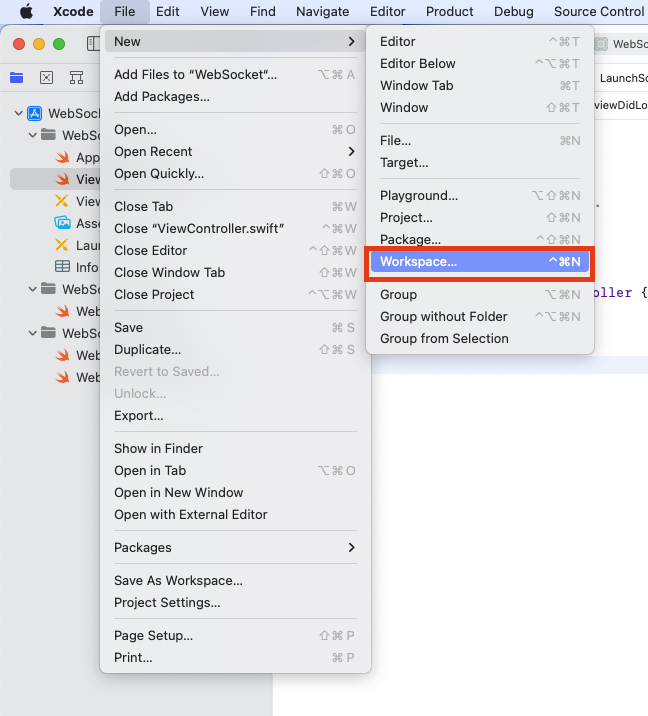Choose Print… menu item
Viewport: 648px width, 716px height.
[x=234, y=658]
